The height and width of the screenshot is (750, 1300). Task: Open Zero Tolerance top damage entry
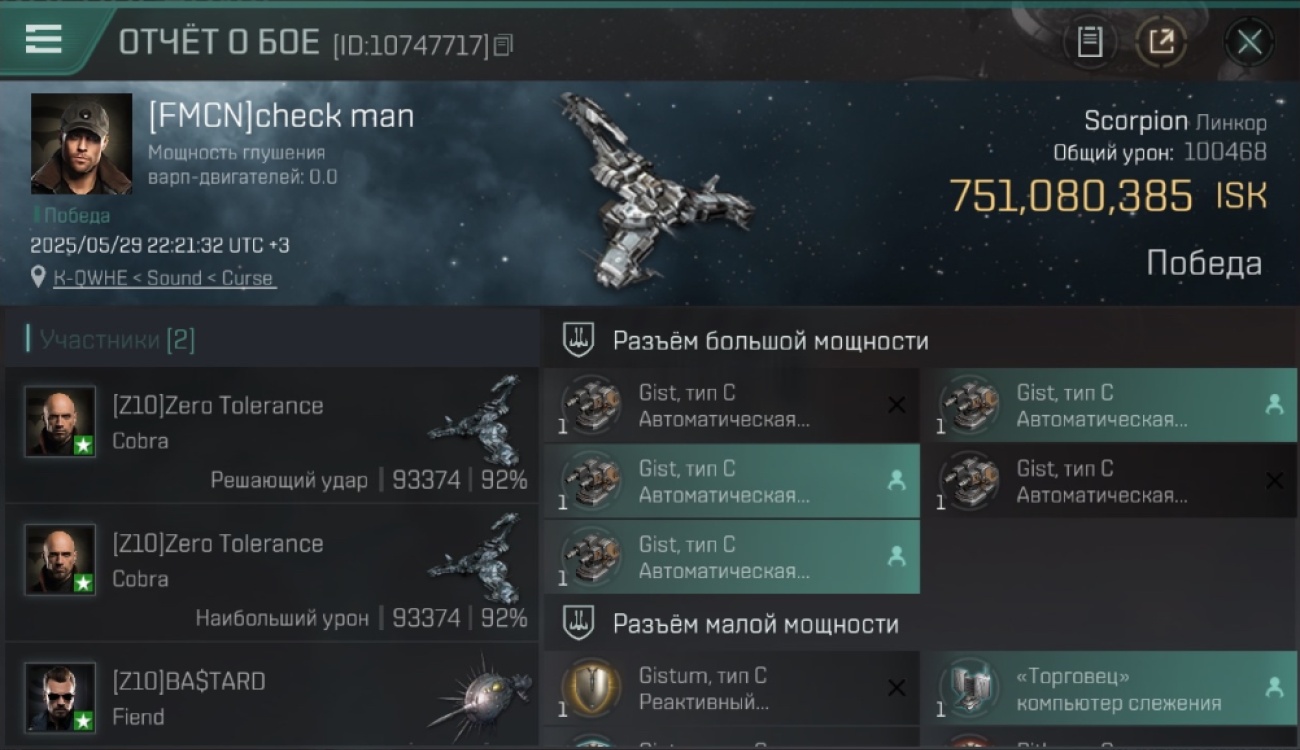point(272,573)
